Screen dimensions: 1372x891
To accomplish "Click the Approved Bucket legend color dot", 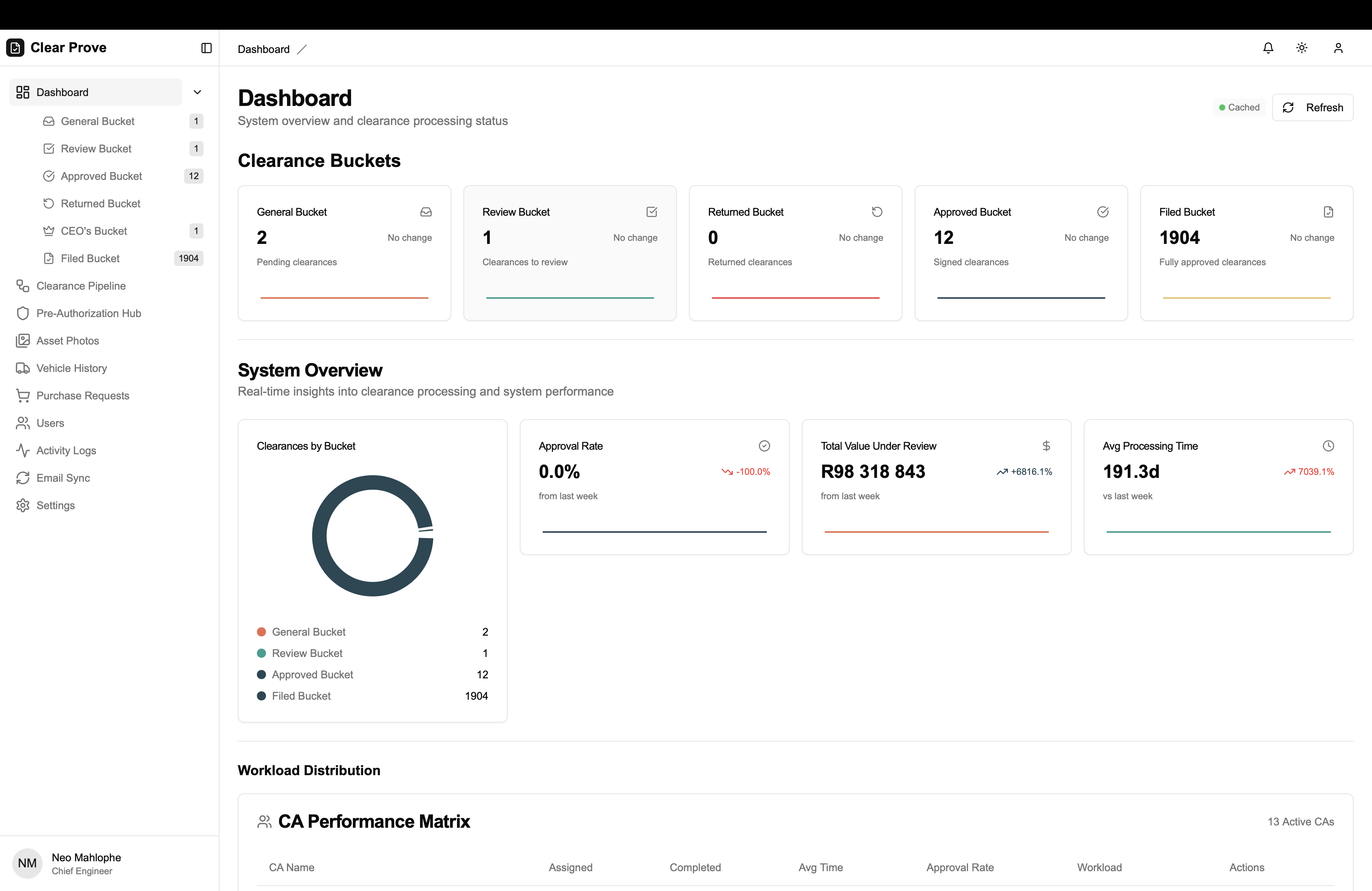I will tap(261, 674).
